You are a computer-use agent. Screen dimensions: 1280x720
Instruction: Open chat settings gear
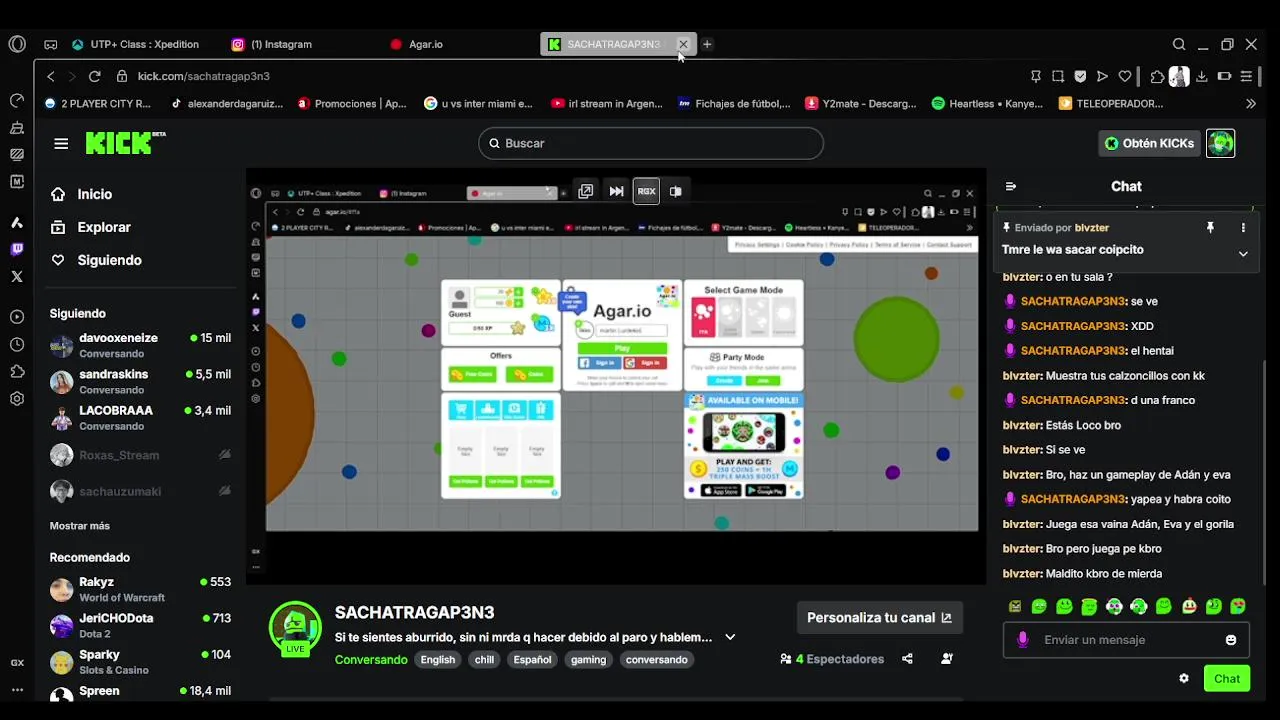(1184, 678)
